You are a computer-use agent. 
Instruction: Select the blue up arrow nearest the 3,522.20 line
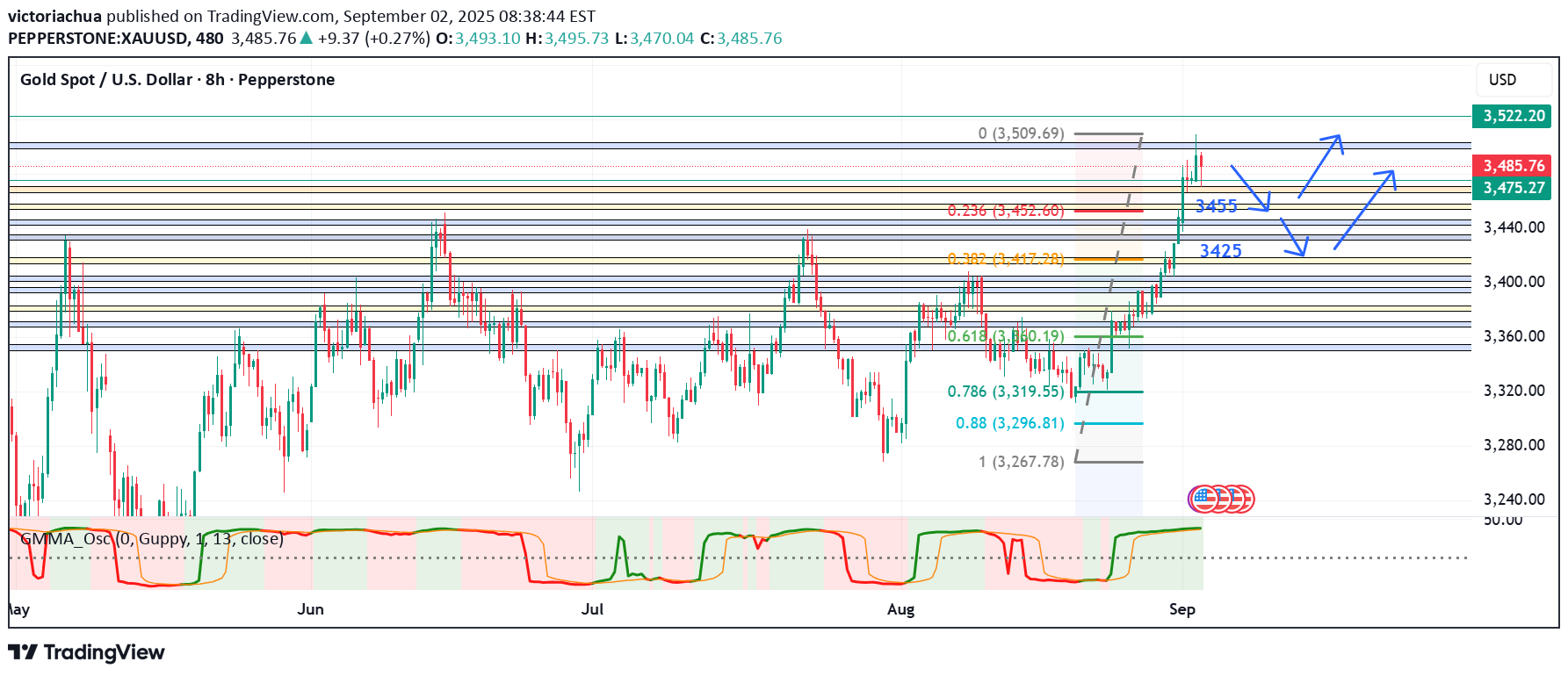pos(1320,165)
